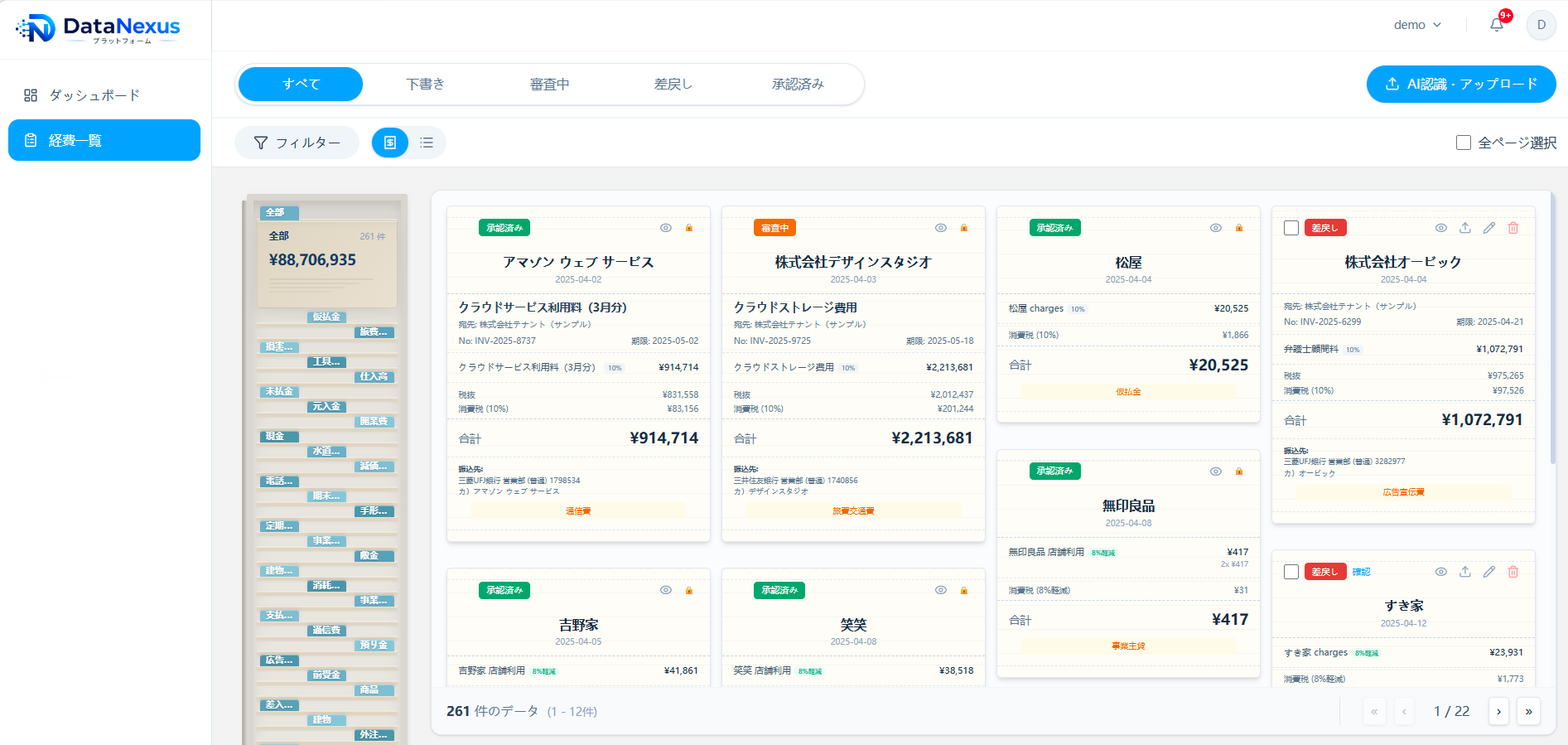Delete 株式会社オービック expense with trash icon
This screenshot has height=745, width=1568.
coord(1513,228)
